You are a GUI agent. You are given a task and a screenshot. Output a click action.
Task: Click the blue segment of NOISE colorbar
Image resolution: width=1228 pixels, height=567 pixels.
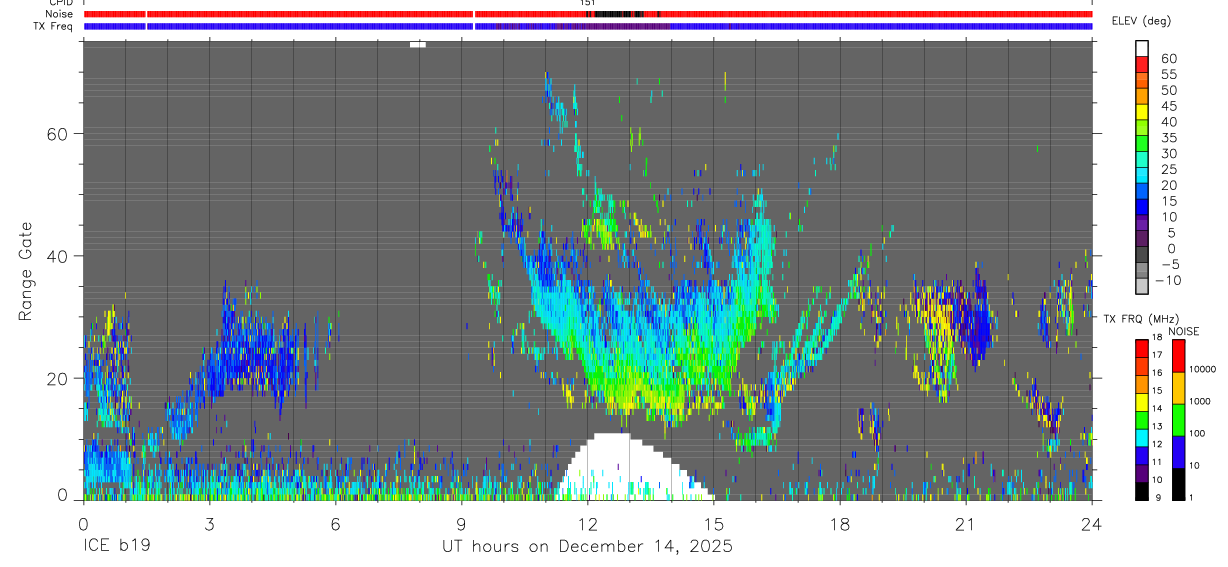pos(1179,452)
